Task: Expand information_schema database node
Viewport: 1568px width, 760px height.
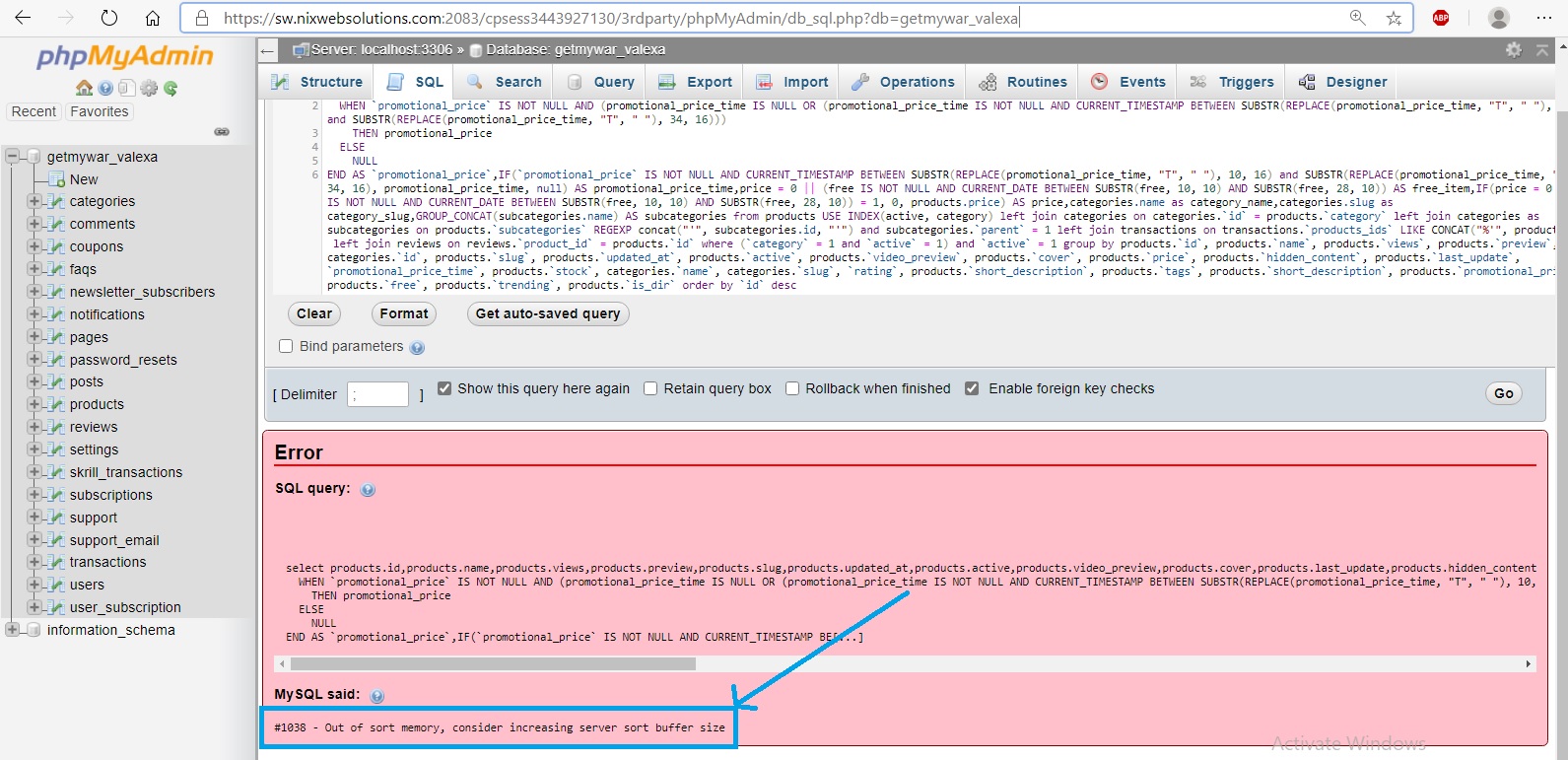Action: pos(13,629)
